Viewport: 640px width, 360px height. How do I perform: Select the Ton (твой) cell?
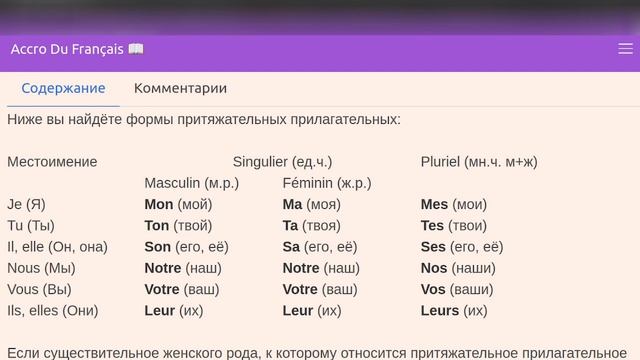(x=178, y=225)
